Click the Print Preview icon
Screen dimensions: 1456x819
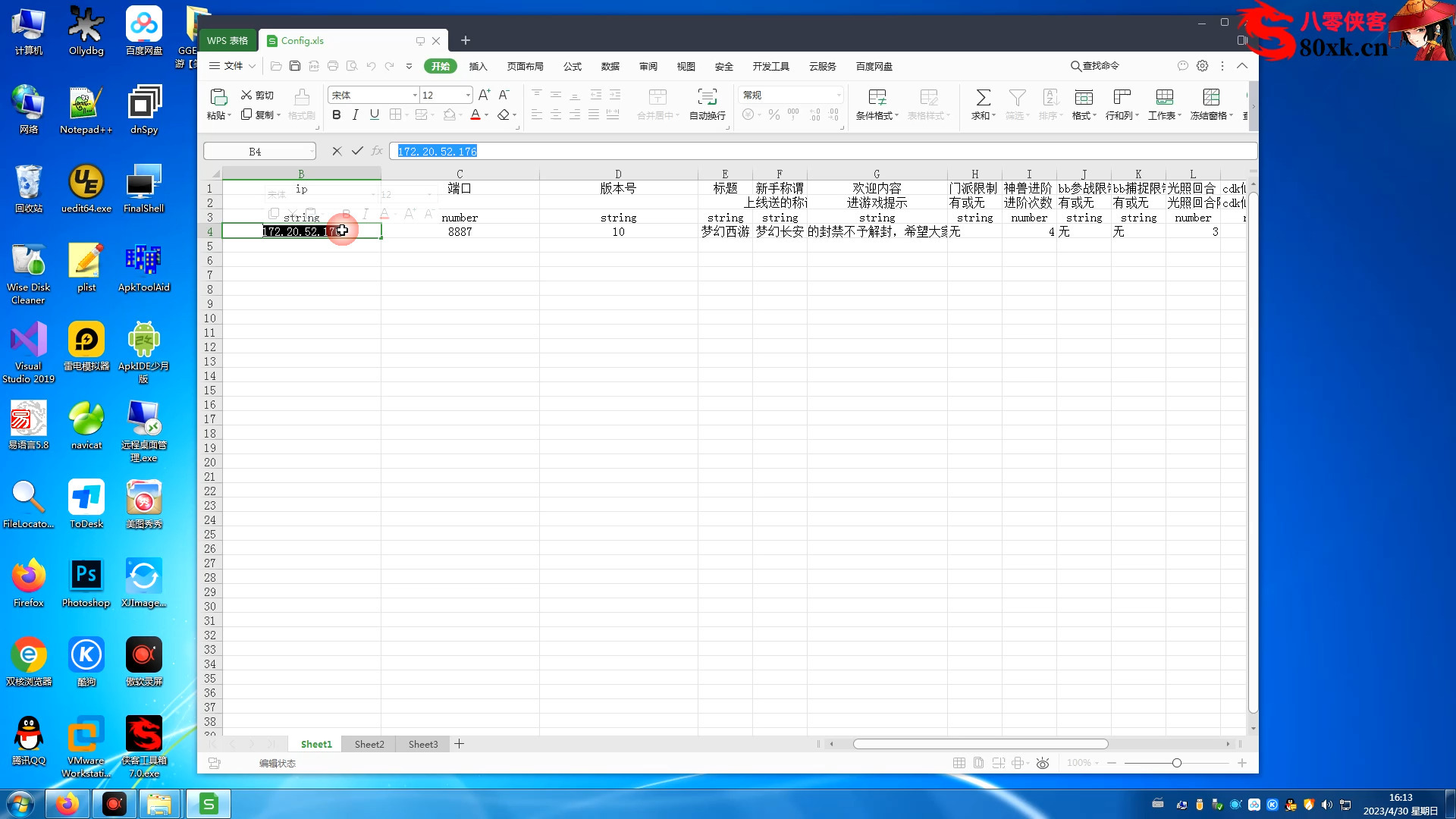(x=352, y=66)
